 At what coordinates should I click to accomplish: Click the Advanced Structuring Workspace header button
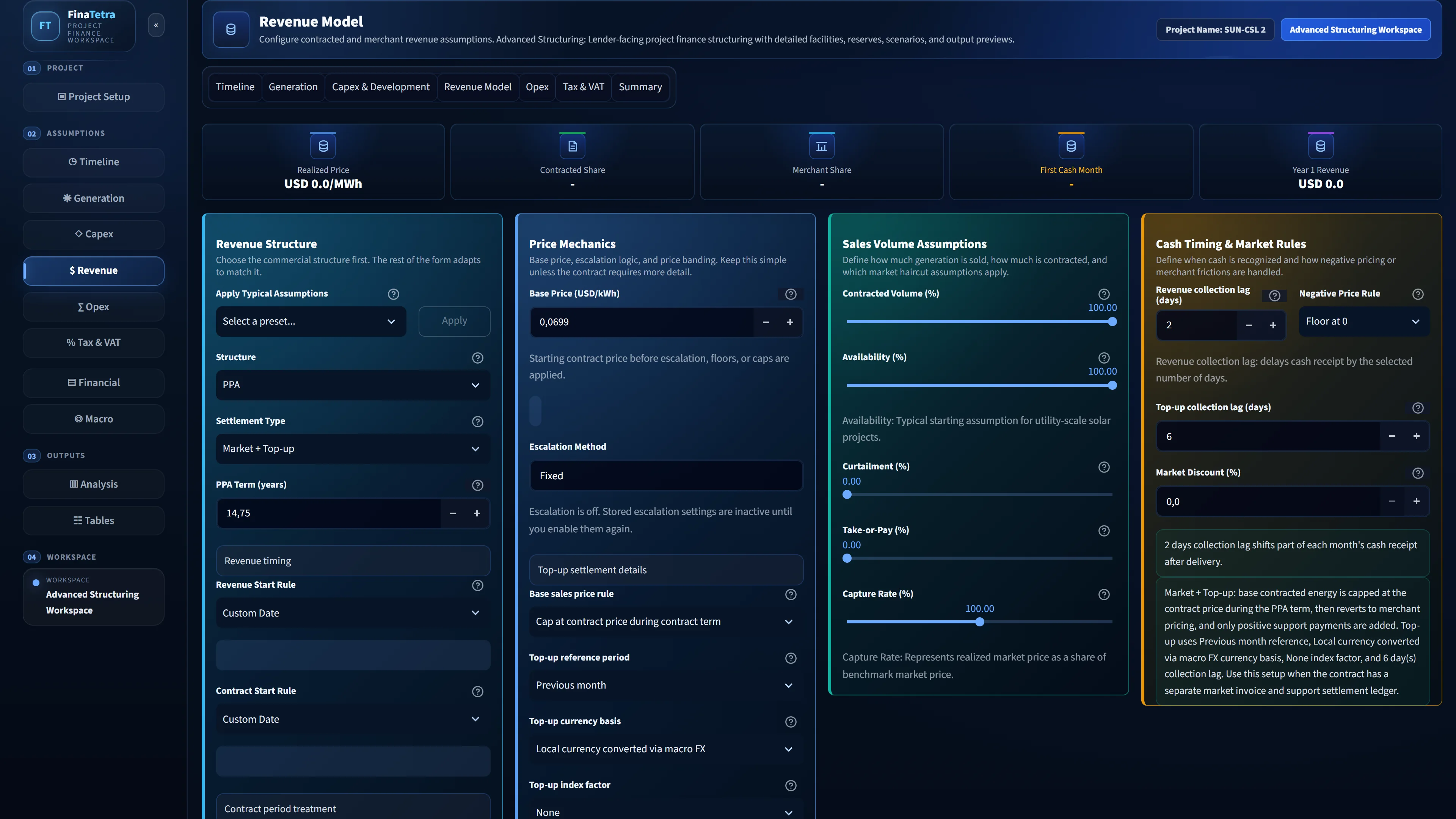pos(1356,30)
